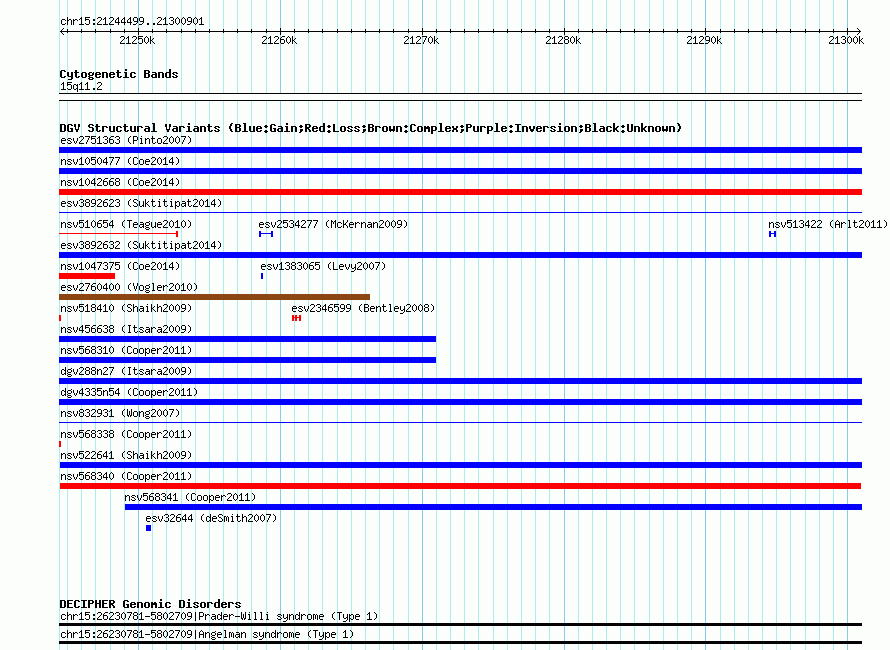Open the esv2346599 (Bentley2008) label

[363, 308]
